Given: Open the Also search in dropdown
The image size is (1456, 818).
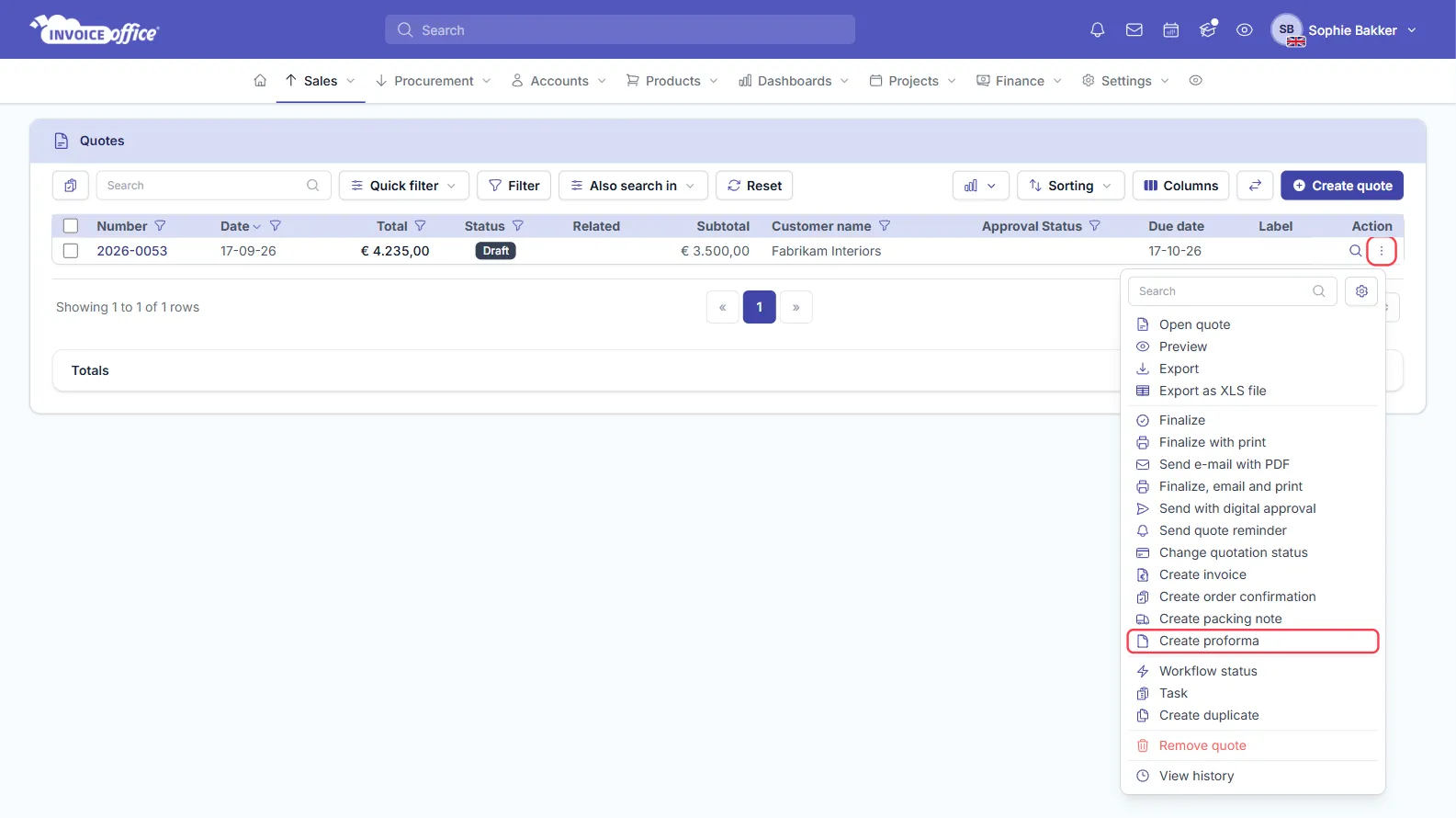Looking at the screenshot, I should [x=633, y=186].
